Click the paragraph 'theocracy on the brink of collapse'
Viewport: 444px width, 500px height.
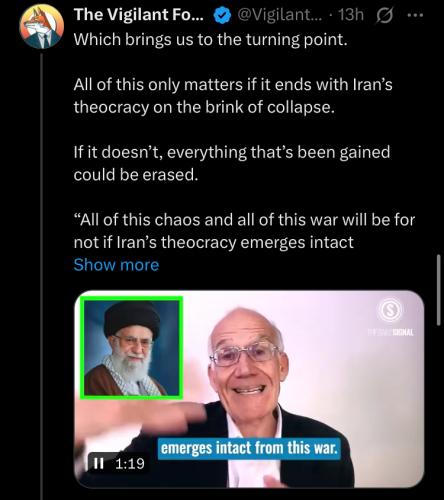(x=204, y=107)
